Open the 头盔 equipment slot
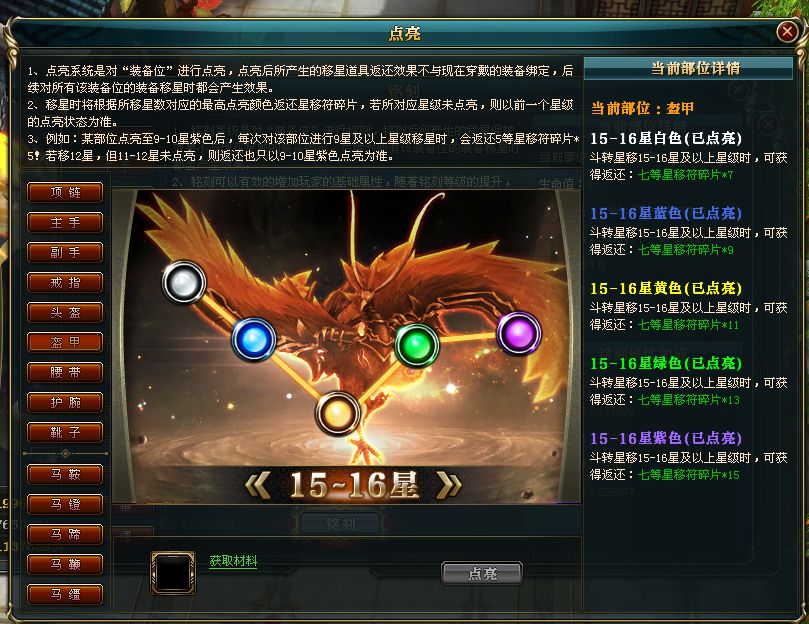Image resolution: width=809 pixels, height=624 pixels. 65,312
